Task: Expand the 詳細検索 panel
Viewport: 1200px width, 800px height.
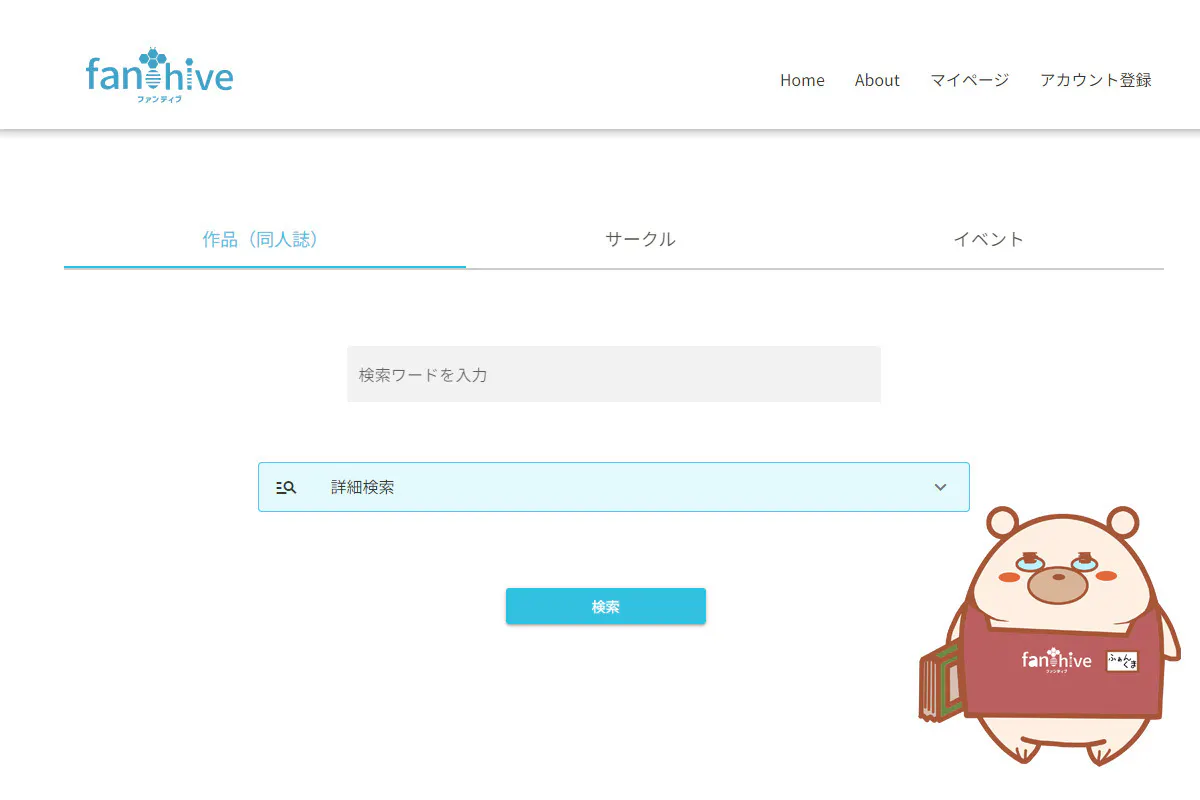Action: tap(613, 487)
